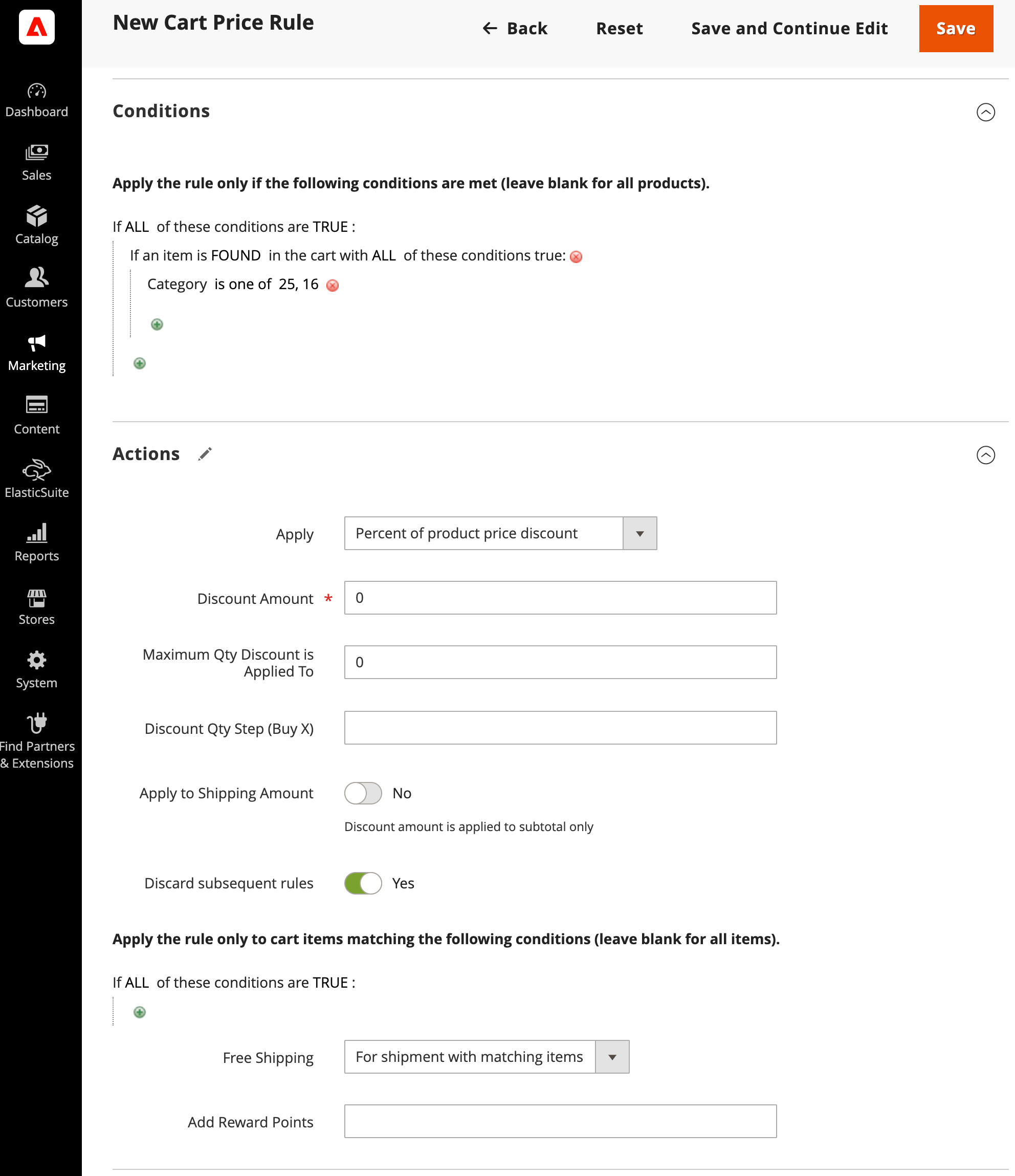Open the Marketing section
1015x1176 pixels.
36,353
